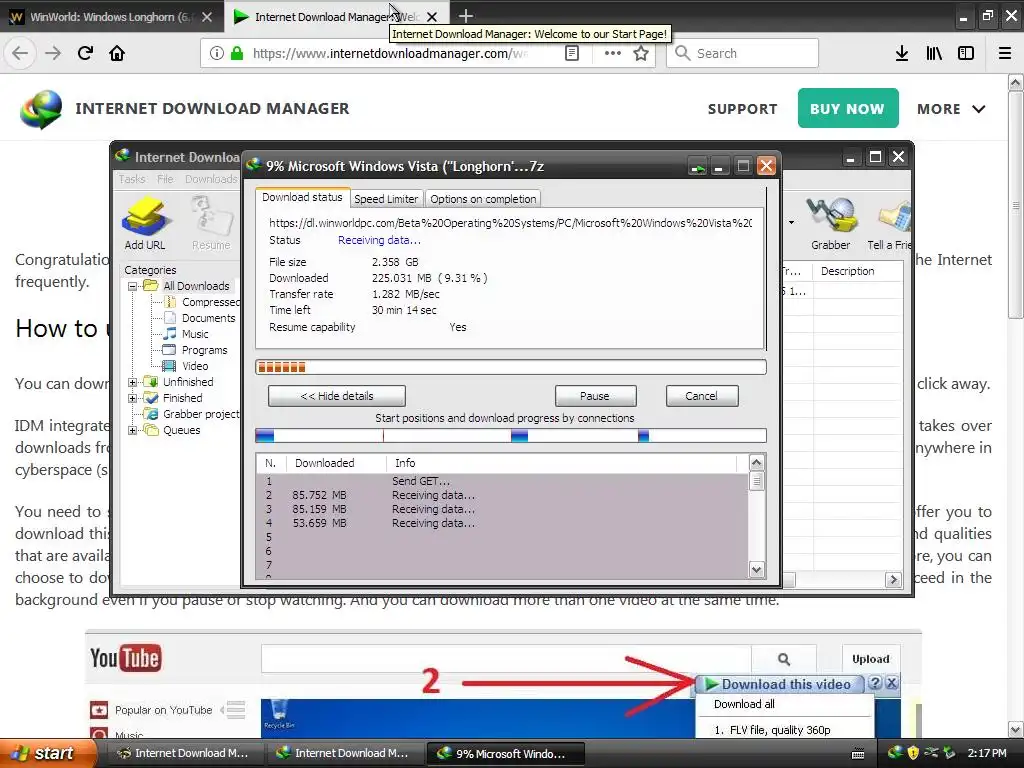Go back with the Firefox back arrow
1024x768 pixels.
(x=20, y=53)
